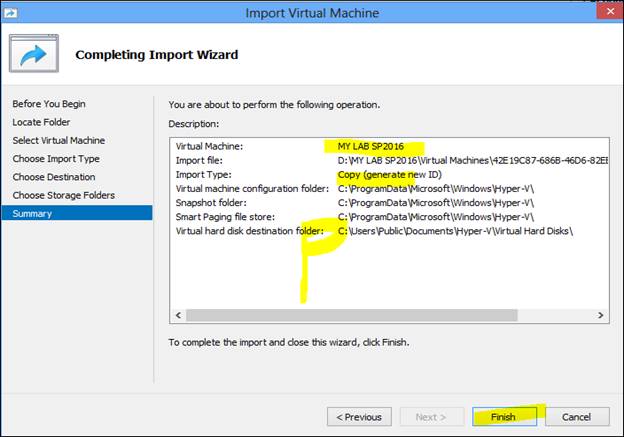
Task: Click the Virtual Machine name MY LAB SP2016
Action: (x=377, y=146)
